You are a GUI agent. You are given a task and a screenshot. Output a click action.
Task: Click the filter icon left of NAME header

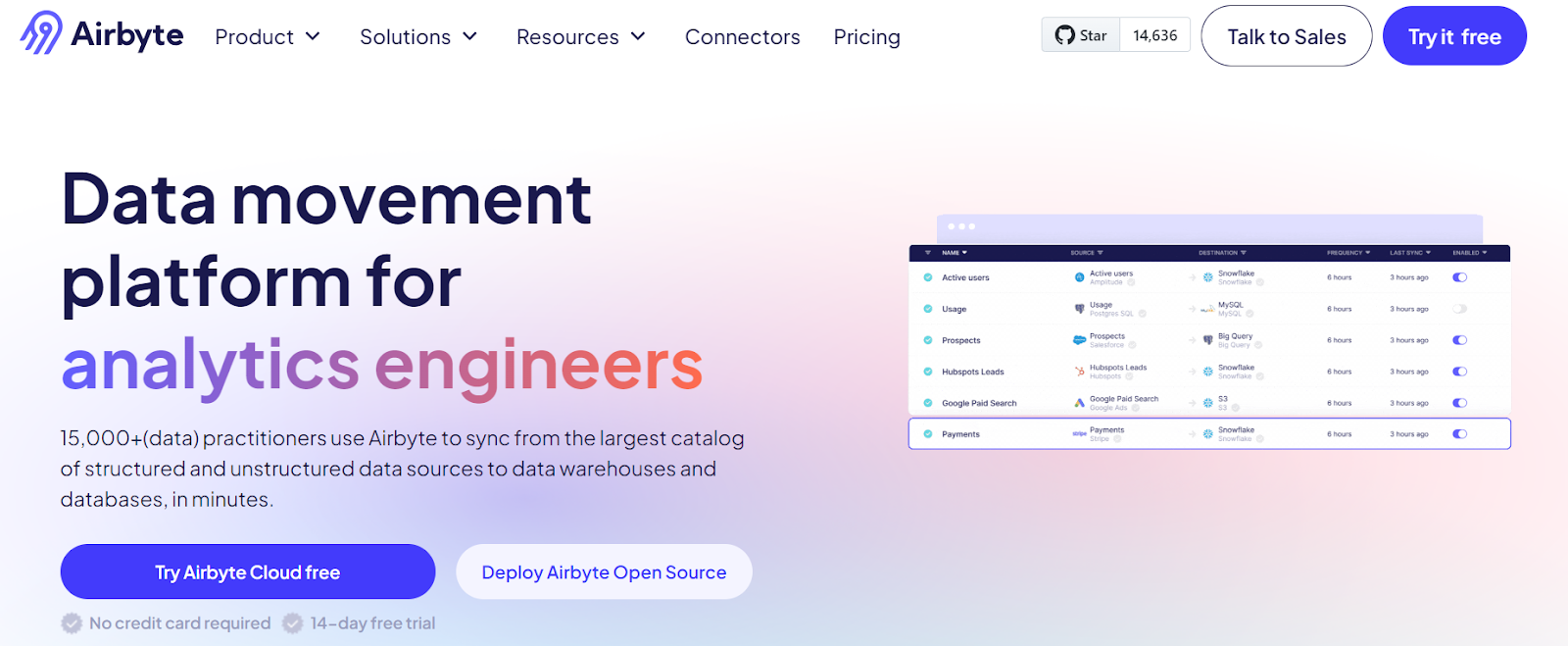[x=928, y=253]
